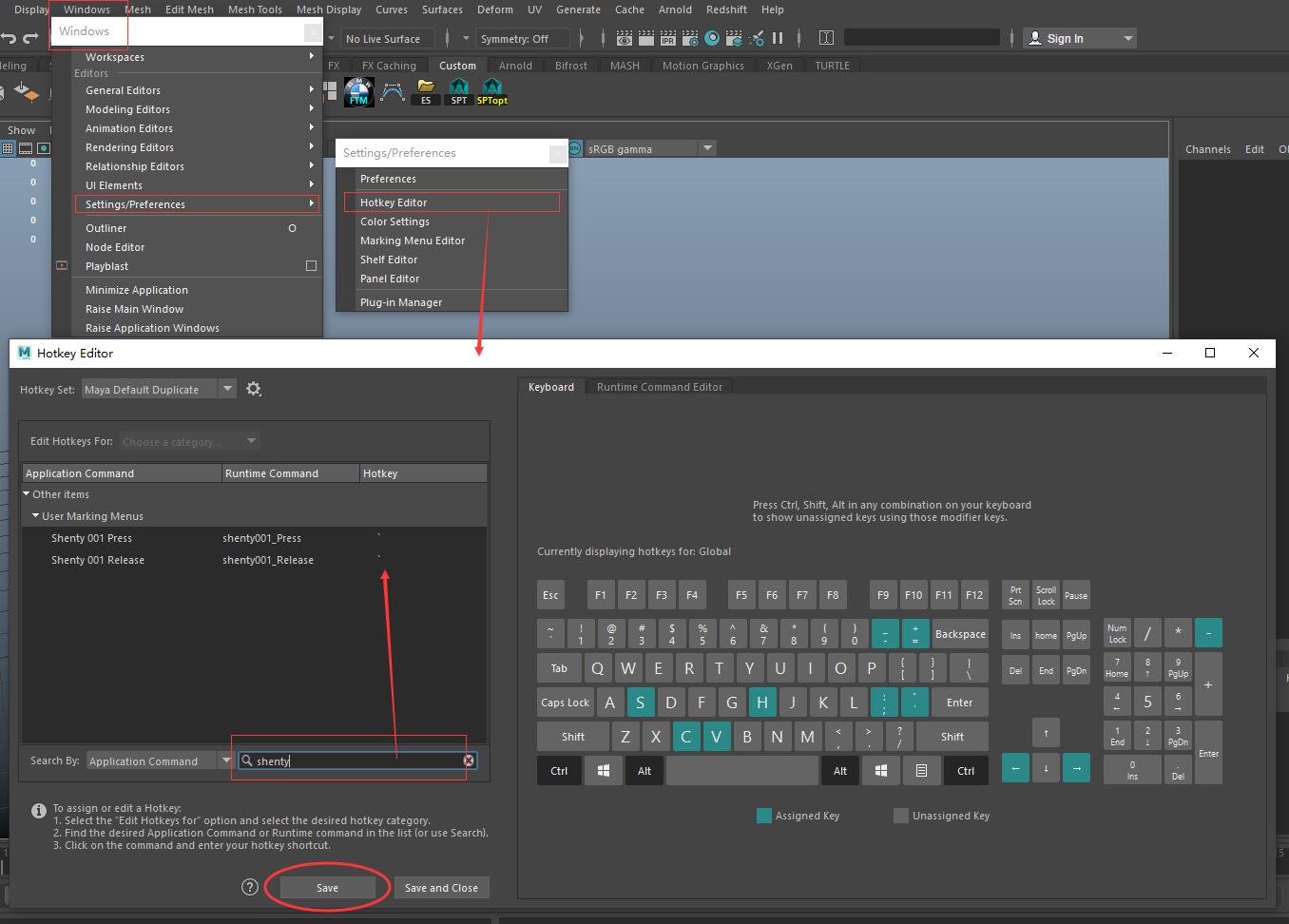Image resolution: width=1289 pixels, height=924 pixels.
Task: Open the Hypershade sphere icon
Action: [711, 39]
